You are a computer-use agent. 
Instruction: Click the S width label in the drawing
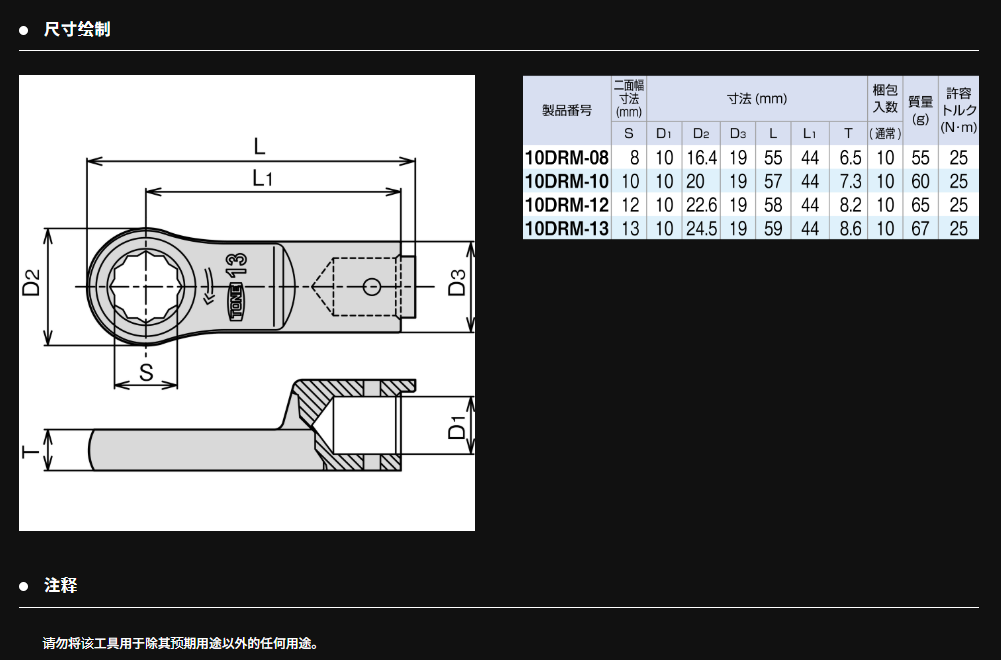coord(146,374)
